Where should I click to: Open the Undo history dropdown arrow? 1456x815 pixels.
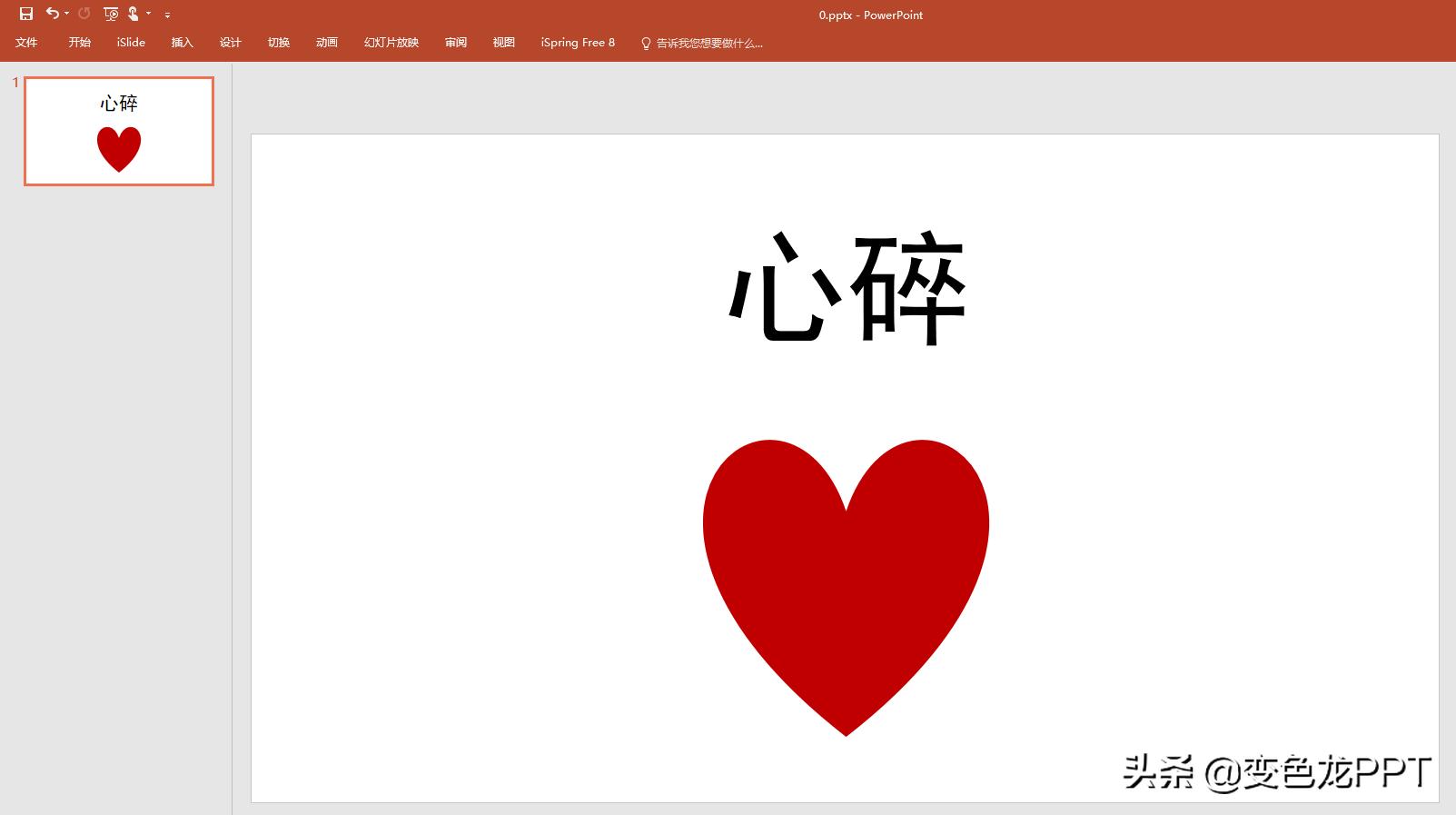[67, 15]
